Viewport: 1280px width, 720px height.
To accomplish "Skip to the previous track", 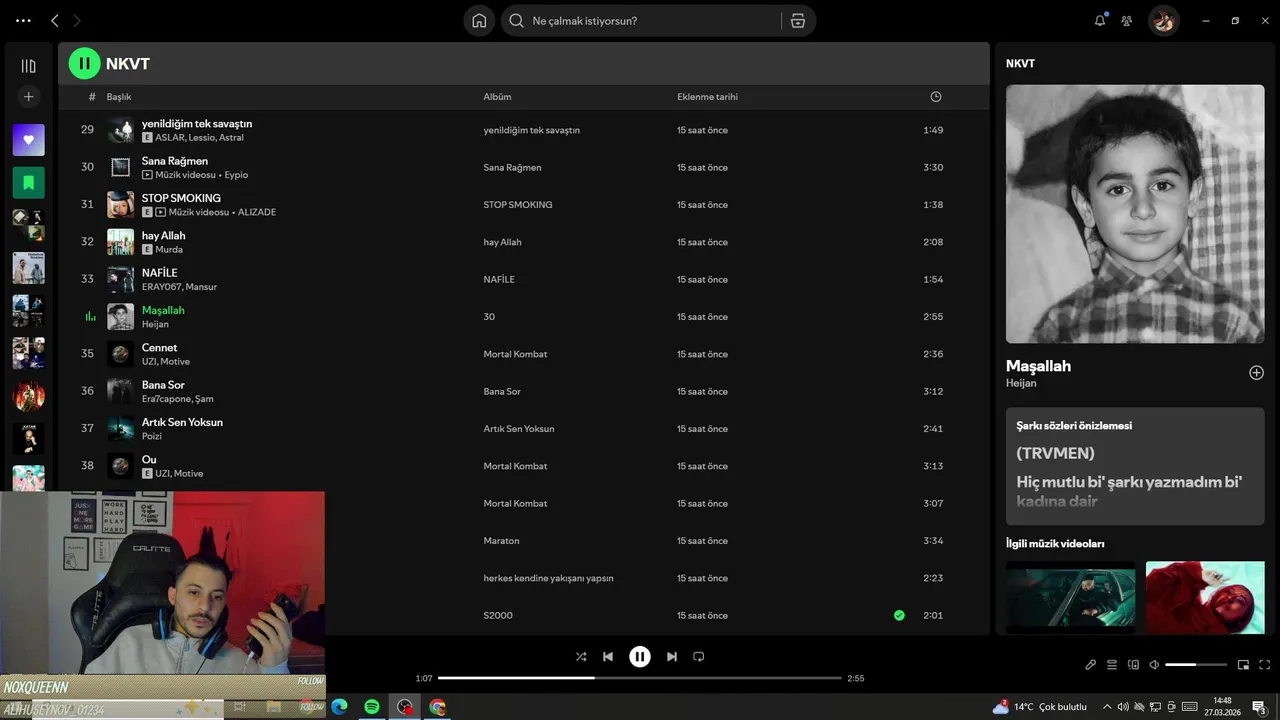I will point(608,657).
